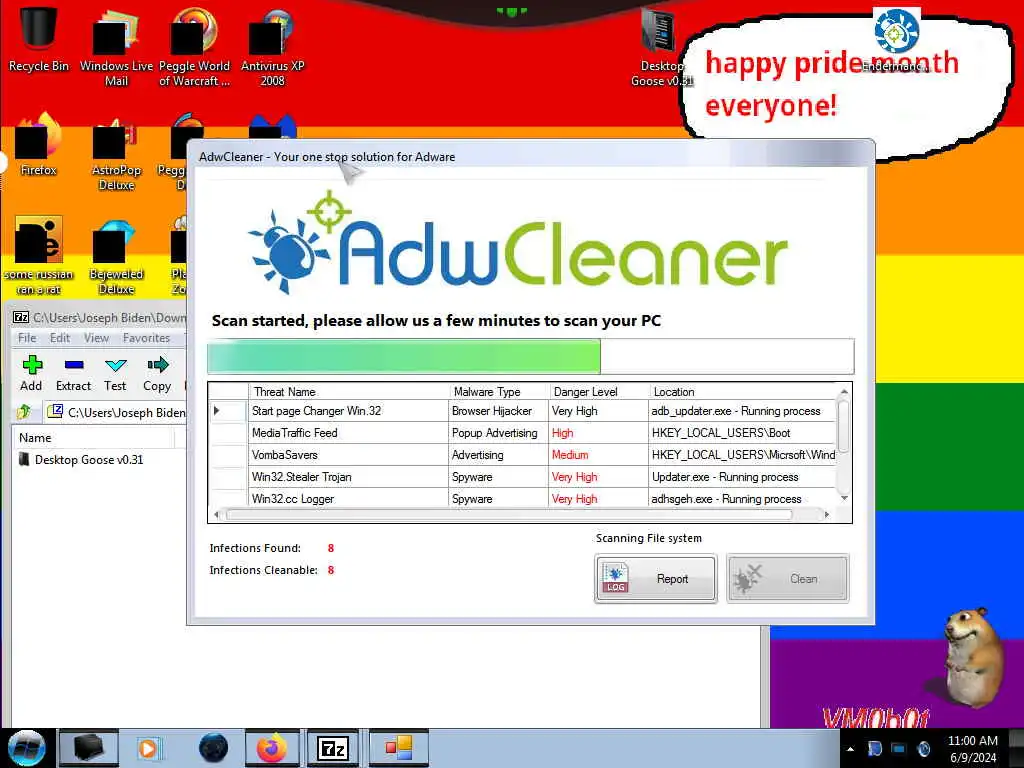The height and width of the screenshot is (768, 1024).
Task: Open 7-Zip File menu
Action: tap(27, 338)
